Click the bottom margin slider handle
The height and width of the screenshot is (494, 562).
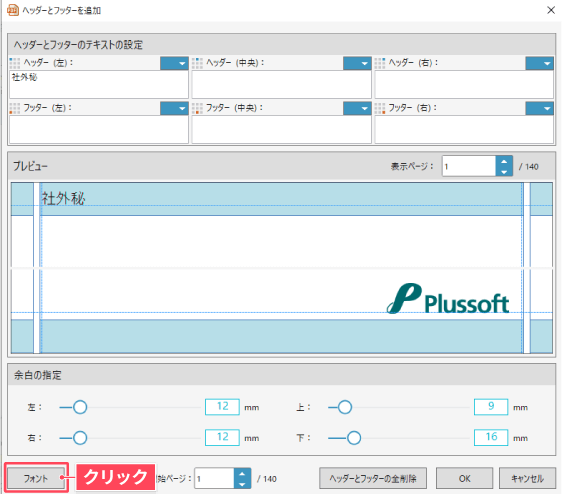tap(354, 438)
